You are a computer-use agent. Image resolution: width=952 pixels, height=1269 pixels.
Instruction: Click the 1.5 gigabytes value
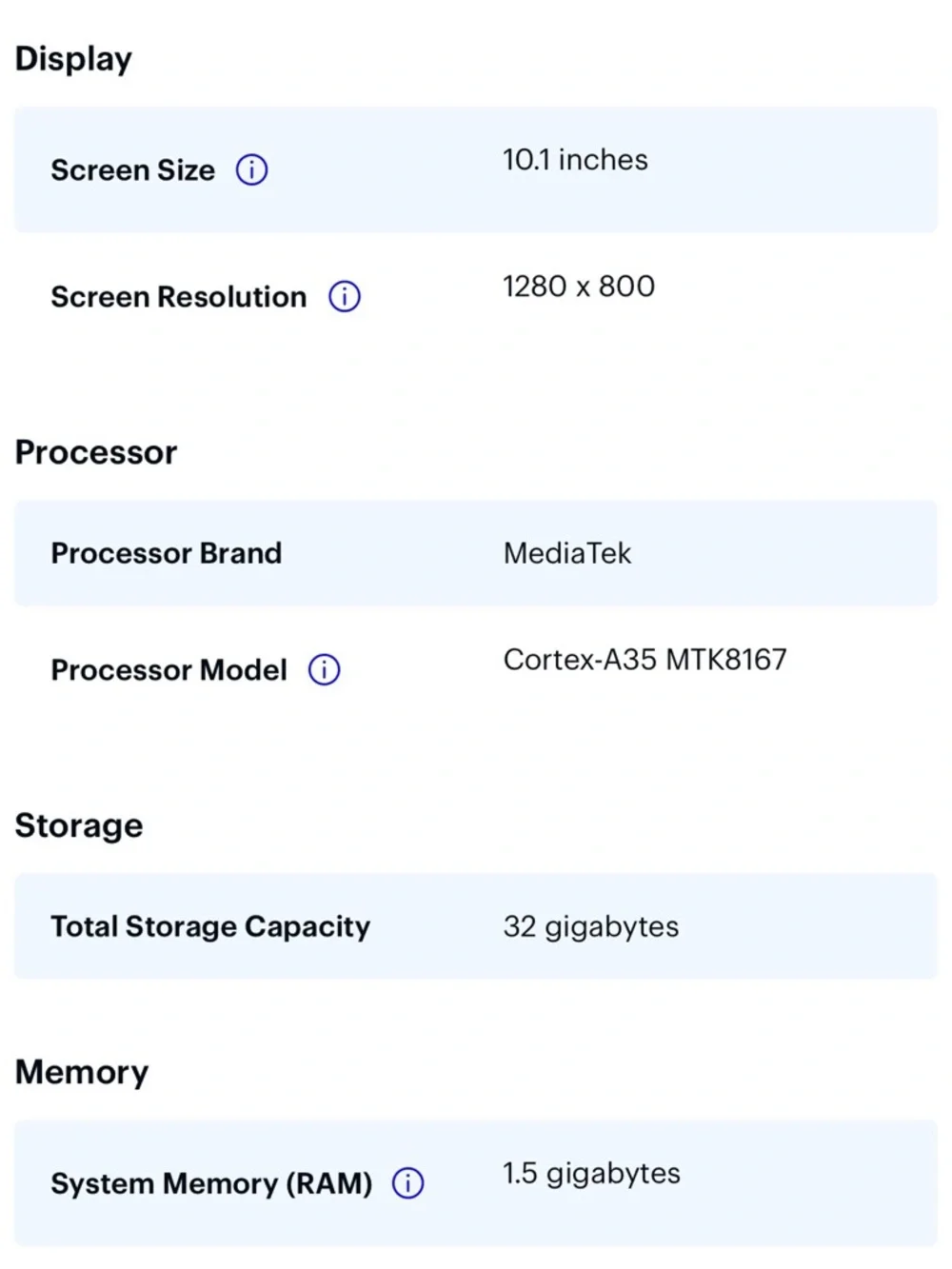pyautogui.click(x=591, y=1174)
